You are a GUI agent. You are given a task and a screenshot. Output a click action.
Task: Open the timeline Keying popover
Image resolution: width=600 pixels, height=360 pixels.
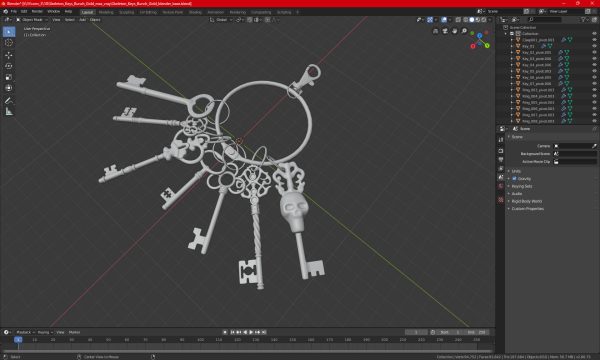pos(45,332)
